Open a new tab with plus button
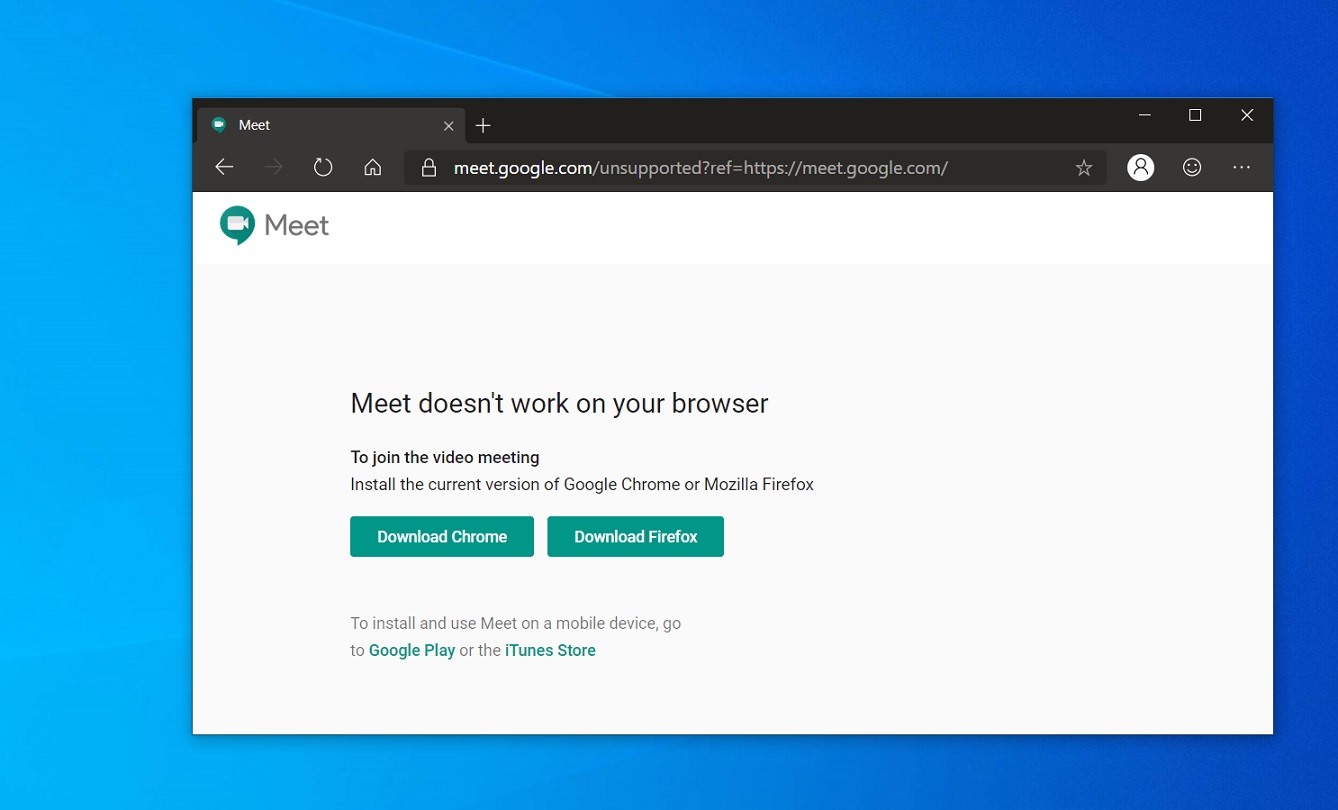 point(483,125)
